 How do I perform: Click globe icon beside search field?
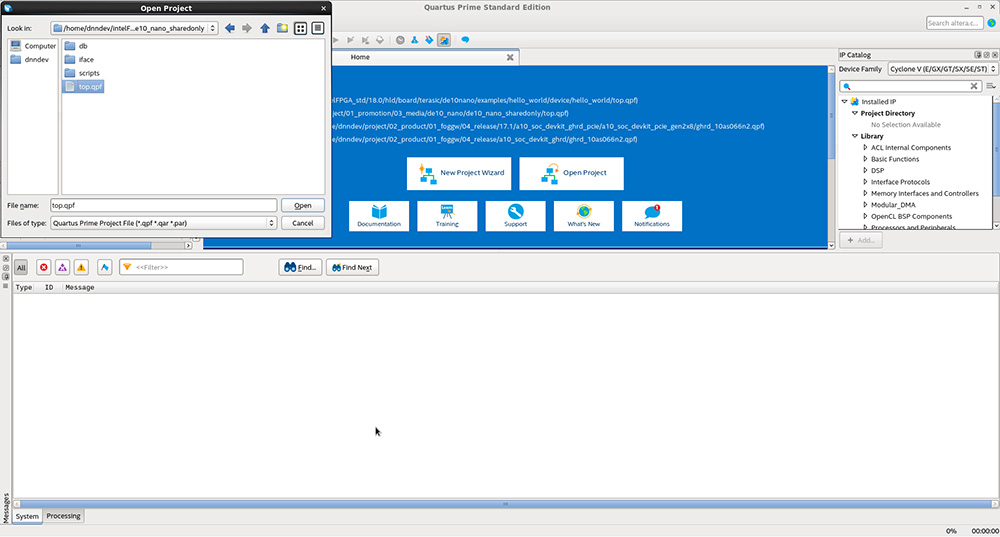[992, 23]
